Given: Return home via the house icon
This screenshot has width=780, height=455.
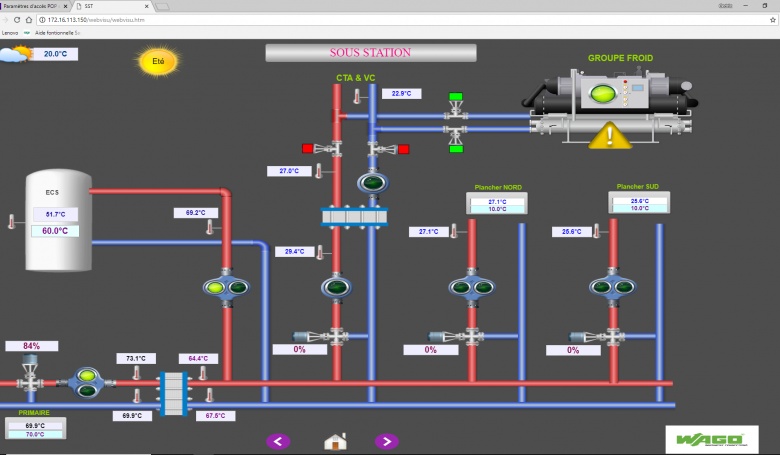Looking at the screenshot, I should pyautogui.click(x=335, y=441).
